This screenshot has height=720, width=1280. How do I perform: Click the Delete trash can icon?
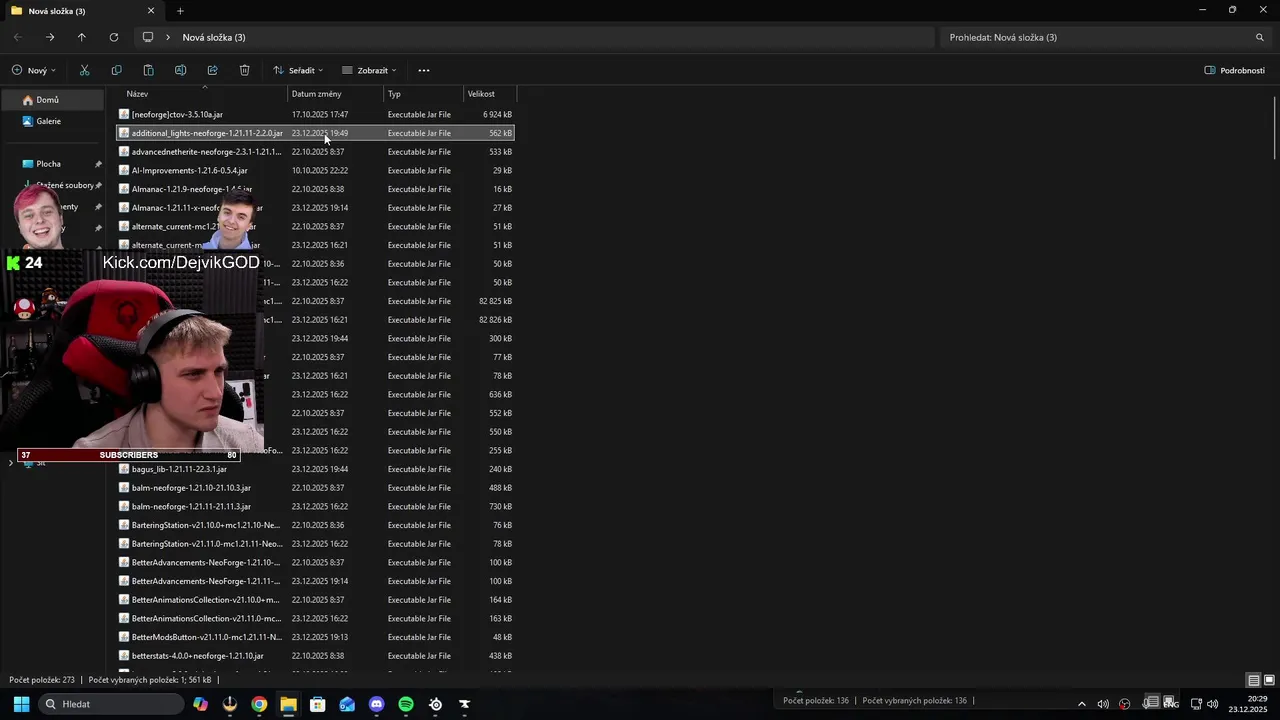pos(244,70)
